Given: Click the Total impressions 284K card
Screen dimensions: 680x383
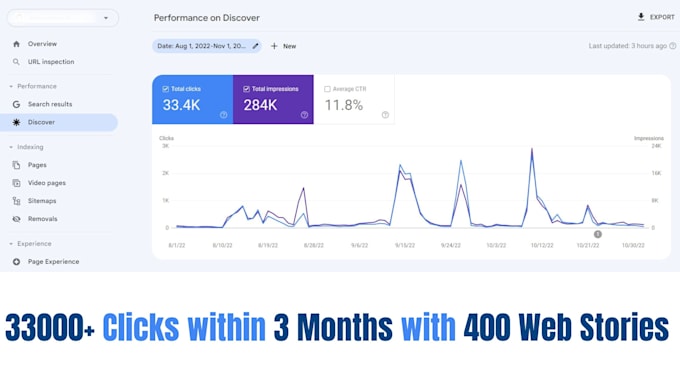Looking at the screenshot, I should (x=273, y=99).
